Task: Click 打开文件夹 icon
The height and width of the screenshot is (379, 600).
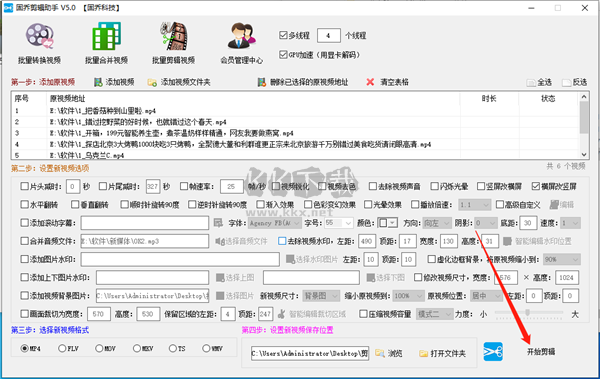Action: (x=423, y=353)
